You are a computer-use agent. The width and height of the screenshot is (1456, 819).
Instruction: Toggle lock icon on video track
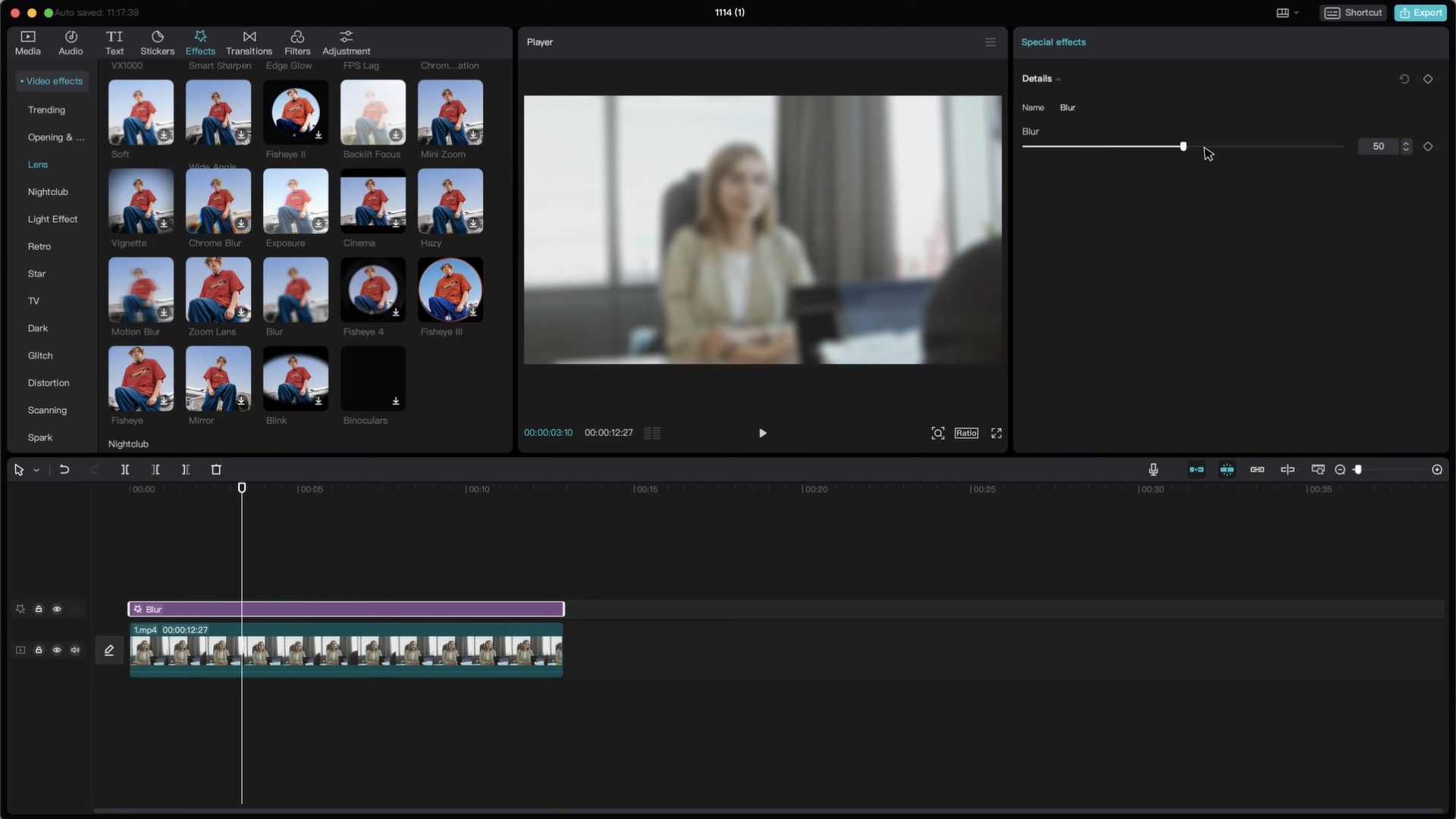[38, 650]
